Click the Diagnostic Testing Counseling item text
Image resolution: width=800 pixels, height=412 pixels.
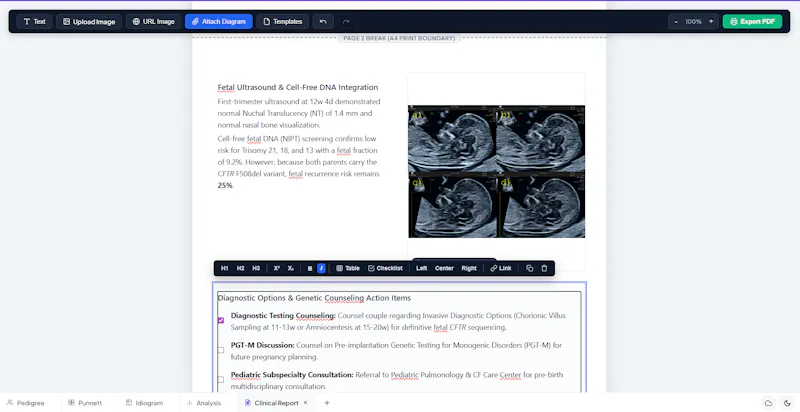(x=398, y=321)
